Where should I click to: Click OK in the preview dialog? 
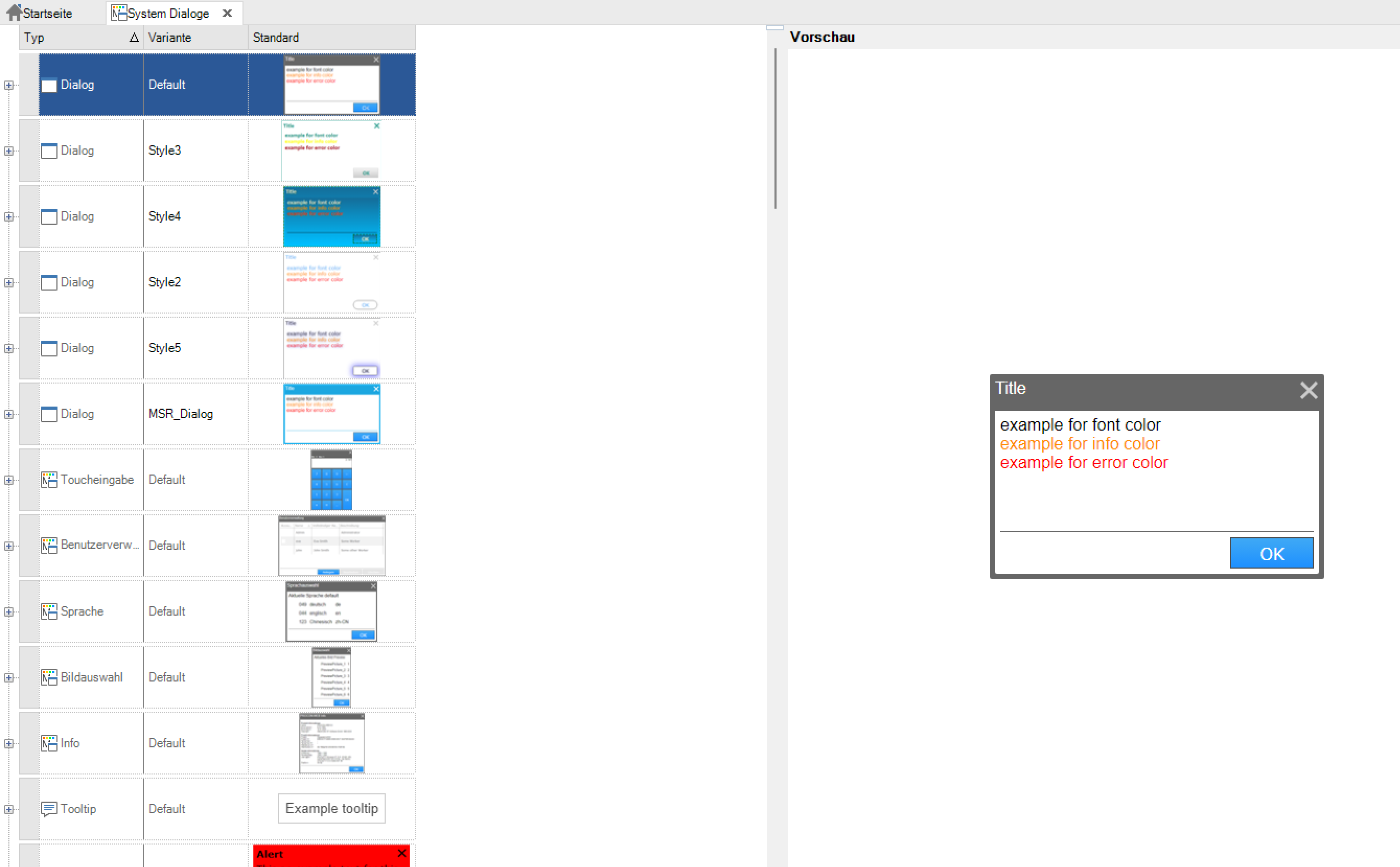pos(1271,553)
